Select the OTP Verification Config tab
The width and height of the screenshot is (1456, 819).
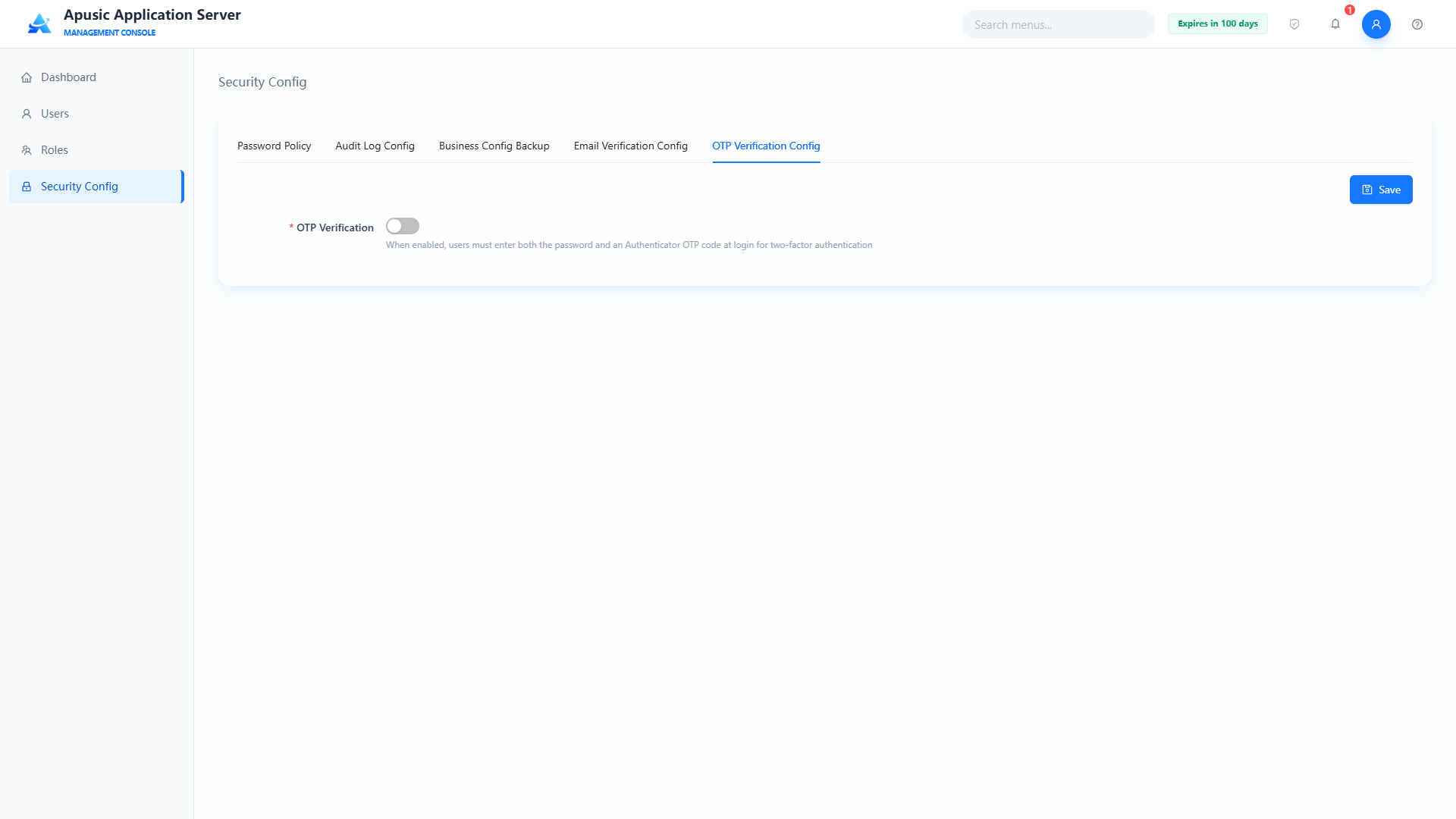[x=766, y=146]
